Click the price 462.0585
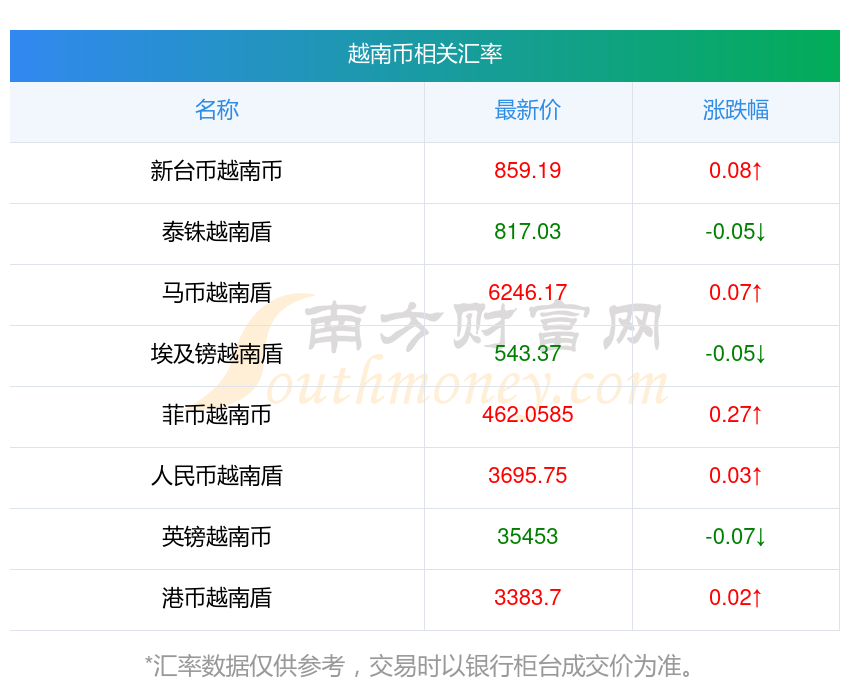 pos(527,415)
